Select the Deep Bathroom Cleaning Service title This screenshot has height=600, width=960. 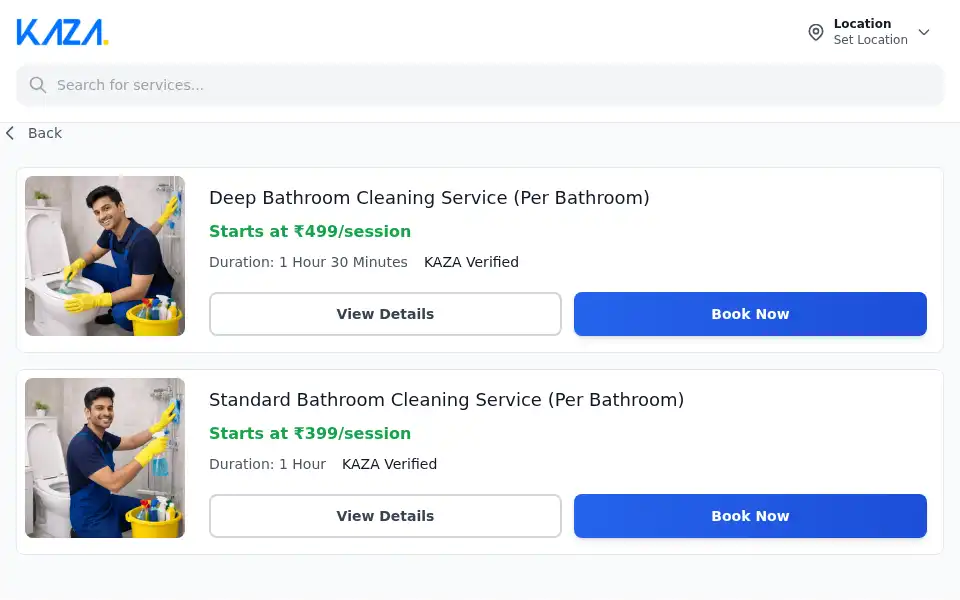point(429,198)
